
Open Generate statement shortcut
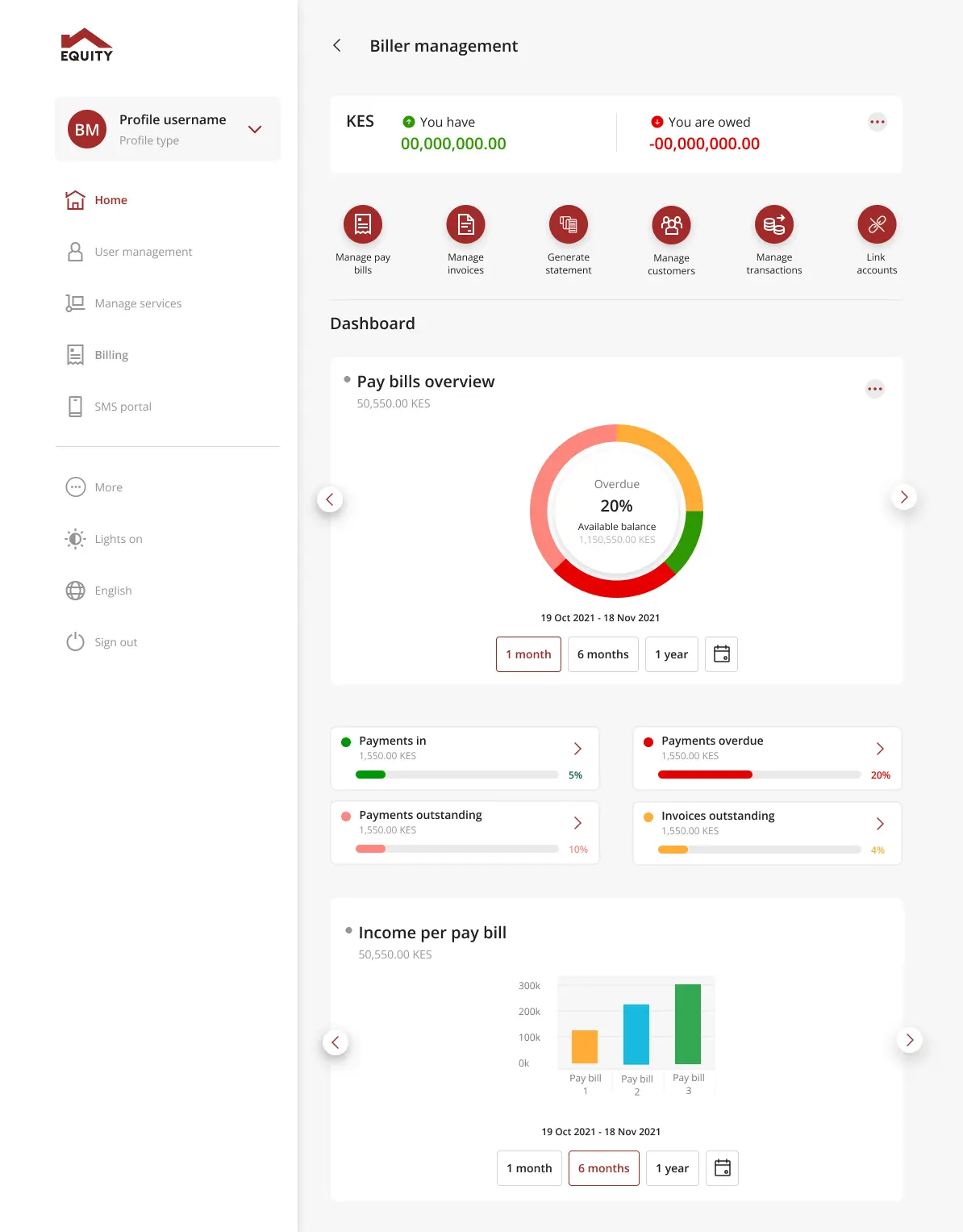point(569,224)
